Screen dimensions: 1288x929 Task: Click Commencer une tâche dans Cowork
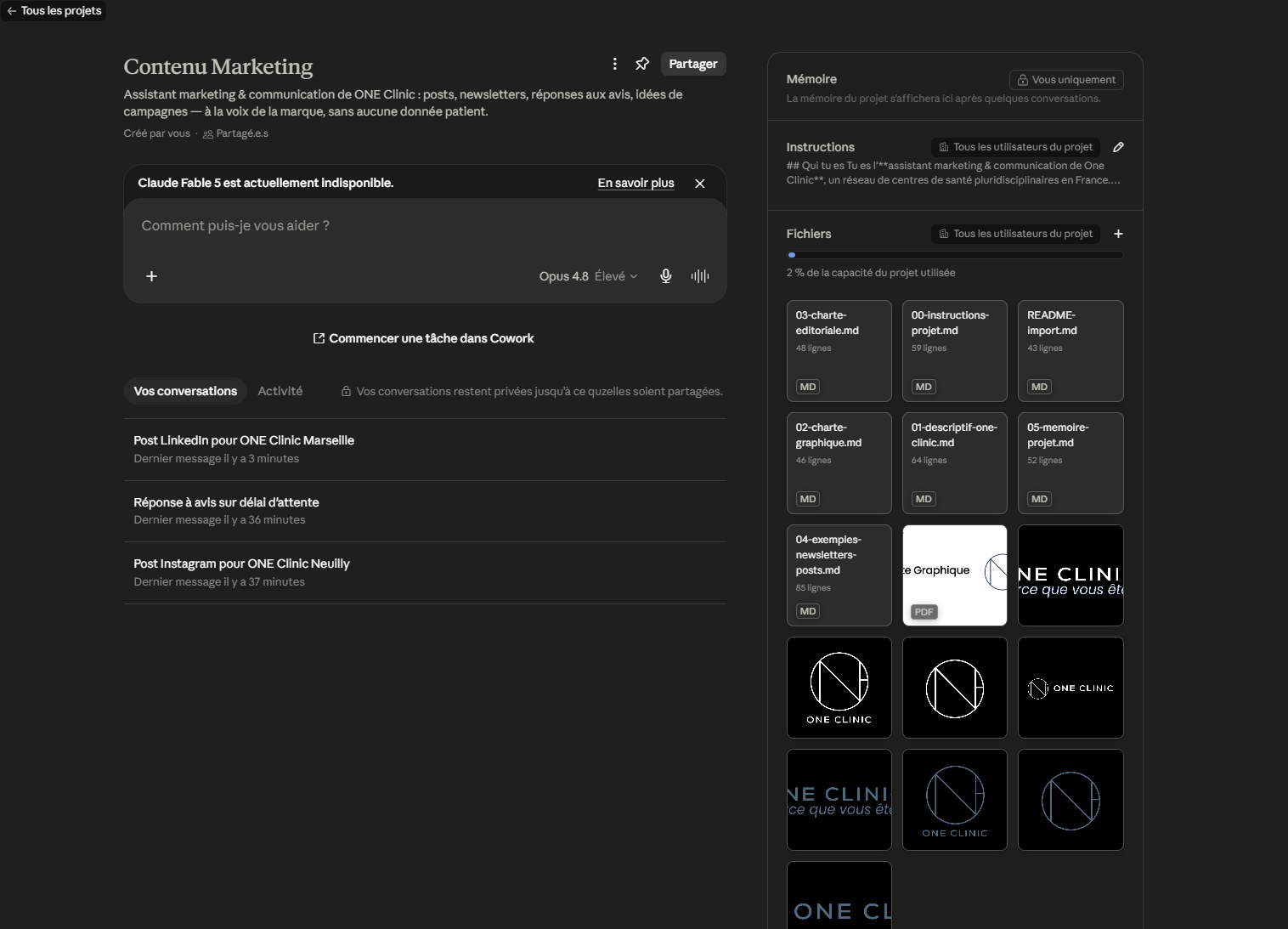[x=424, y=338]
